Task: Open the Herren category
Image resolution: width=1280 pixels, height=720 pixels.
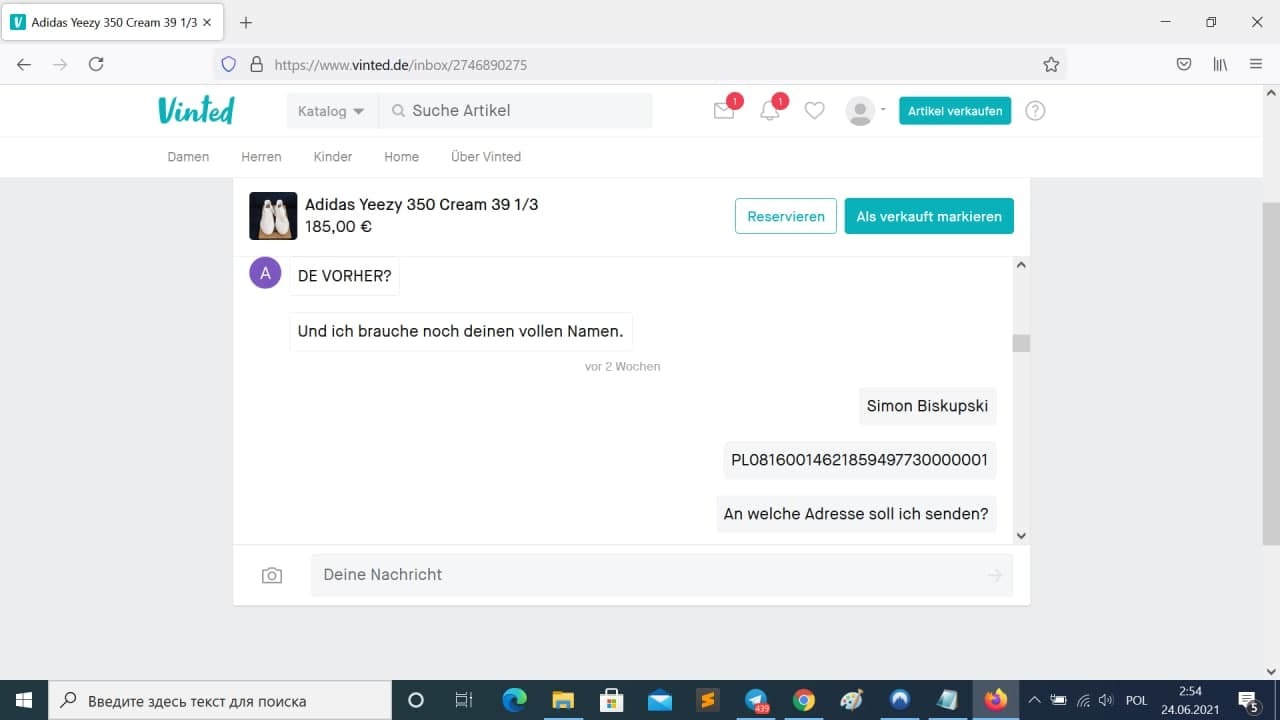Action: tap(261, 157)
